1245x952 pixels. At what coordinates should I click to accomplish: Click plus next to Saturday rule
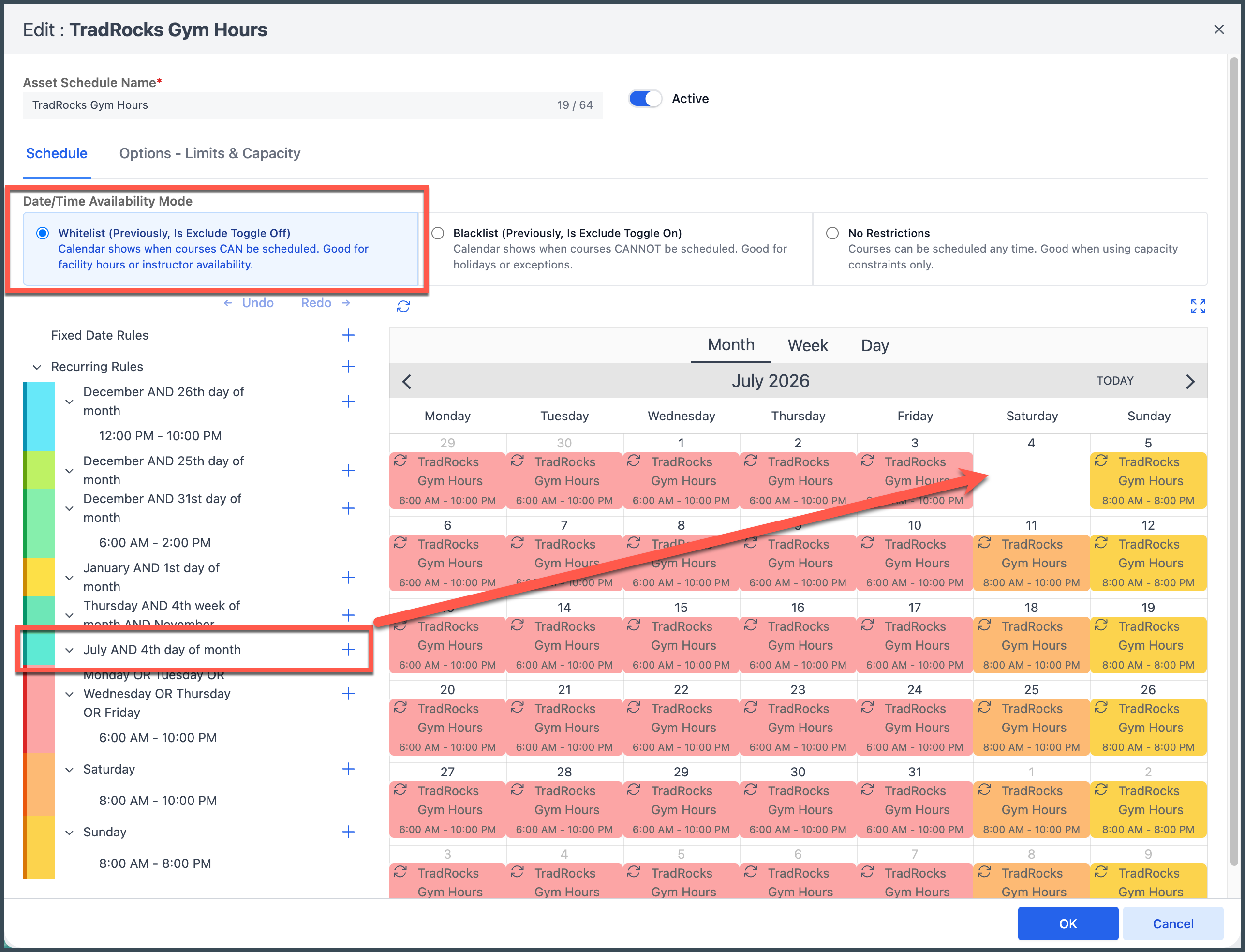[348, 769]
